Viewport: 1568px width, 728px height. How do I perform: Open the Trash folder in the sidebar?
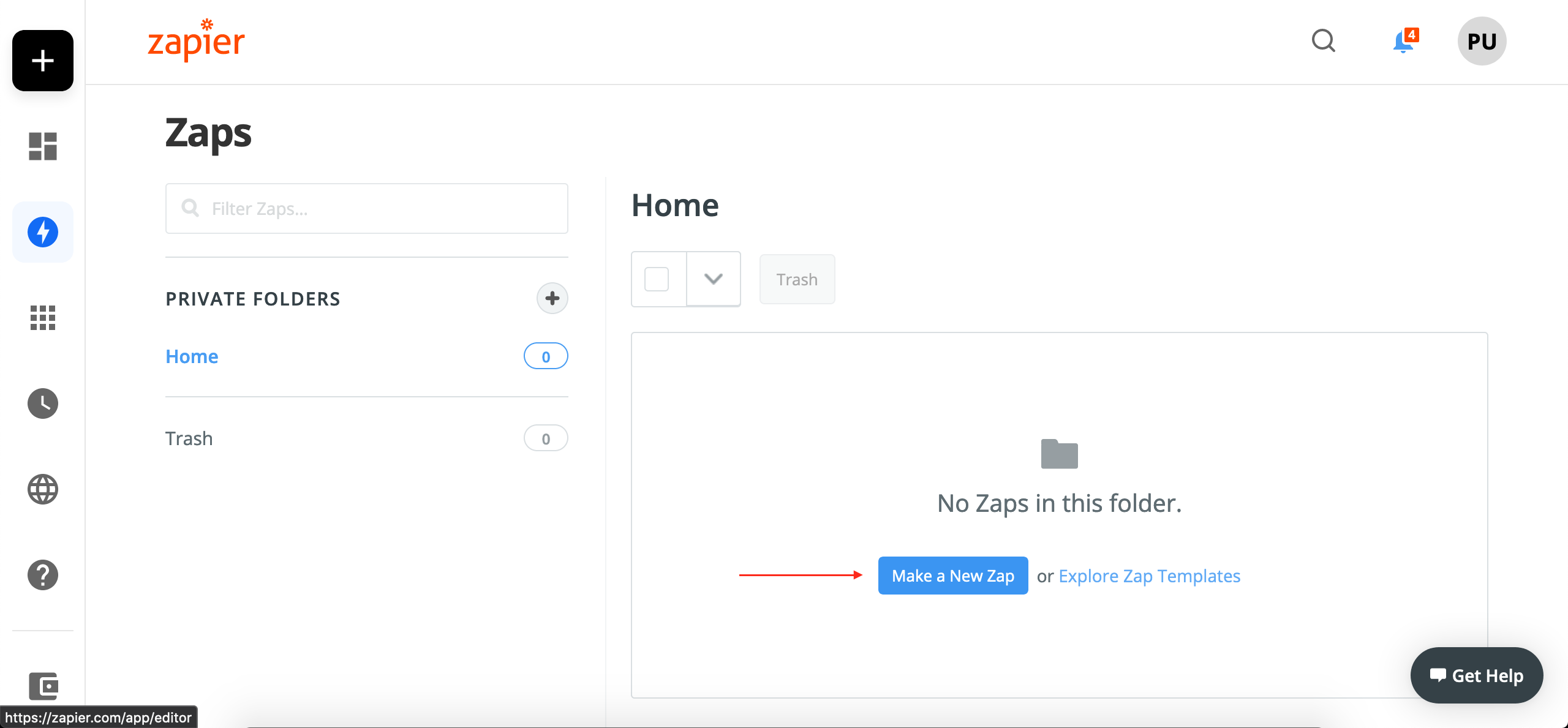click(189, 438)
